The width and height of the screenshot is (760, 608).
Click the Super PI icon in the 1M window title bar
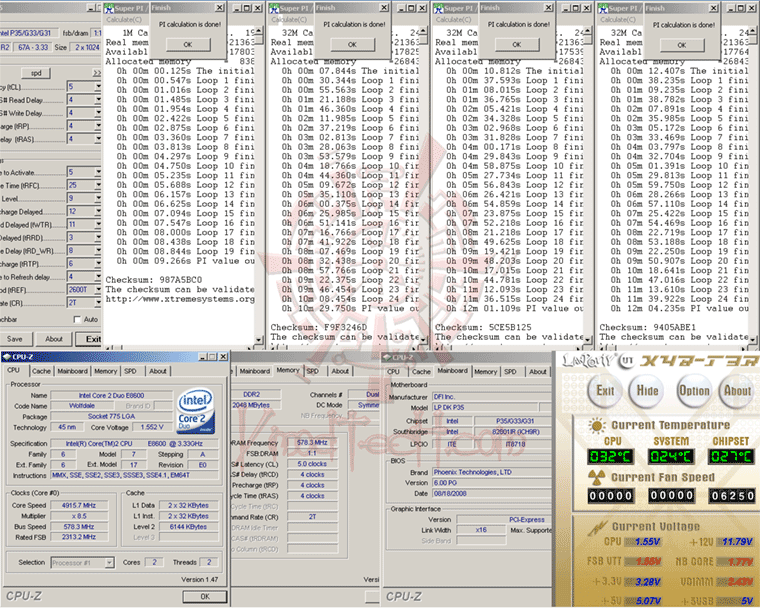(109, 9)
